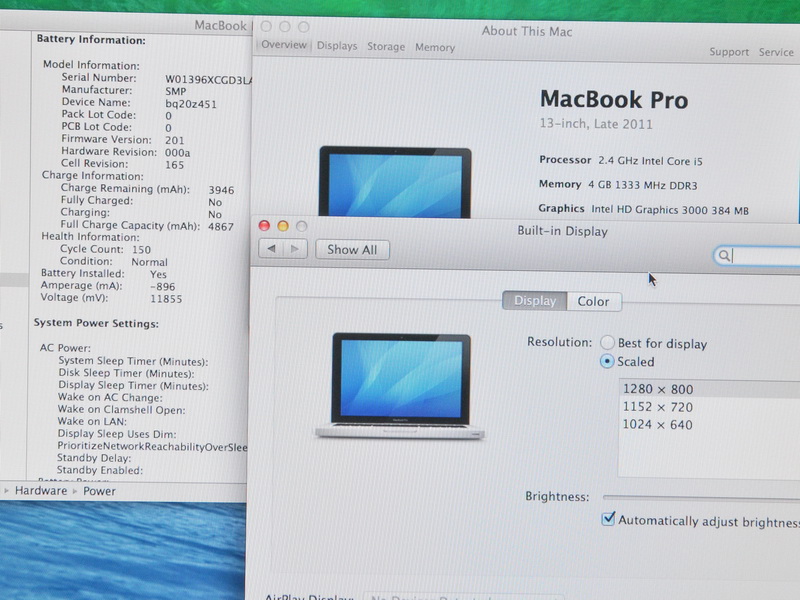The height and width of the screenshot is (600, 800).
Task: Click the Charge Remaining value 3946
Action: (x=221, y=190)
